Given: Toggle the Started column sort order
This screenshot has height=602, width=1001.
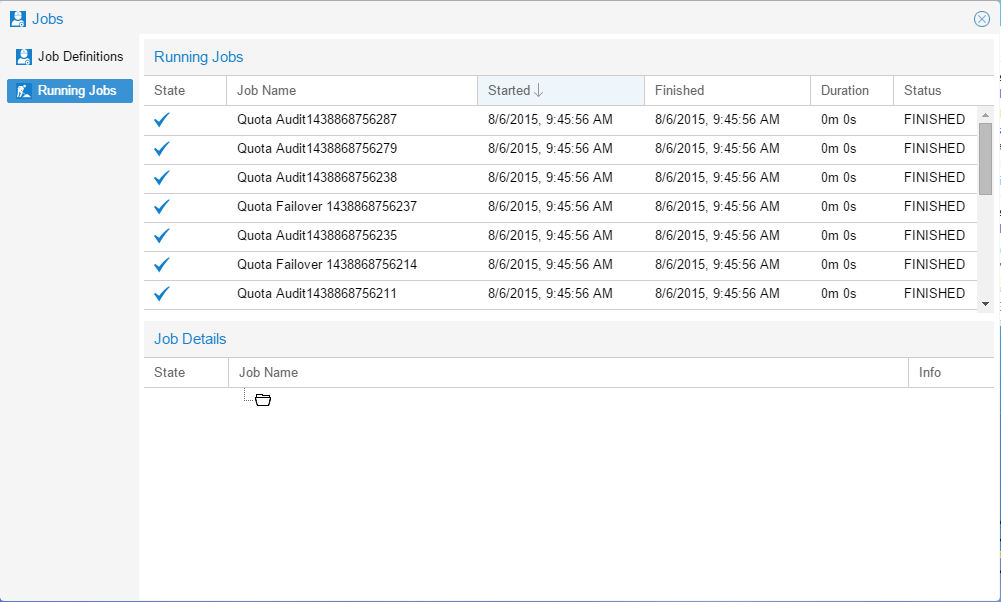Looking at the screenshot, I should click(x=561, y=91).
